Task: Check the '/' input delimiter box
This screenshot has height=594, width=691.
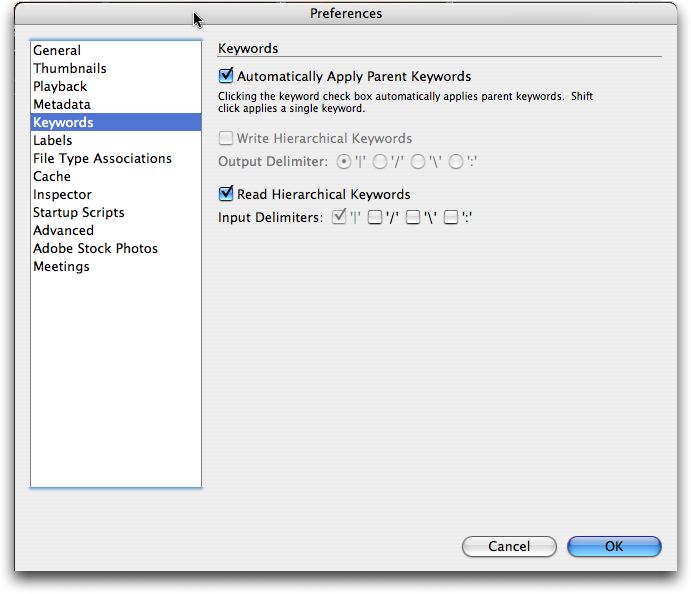Action: (x=375, y=217)
